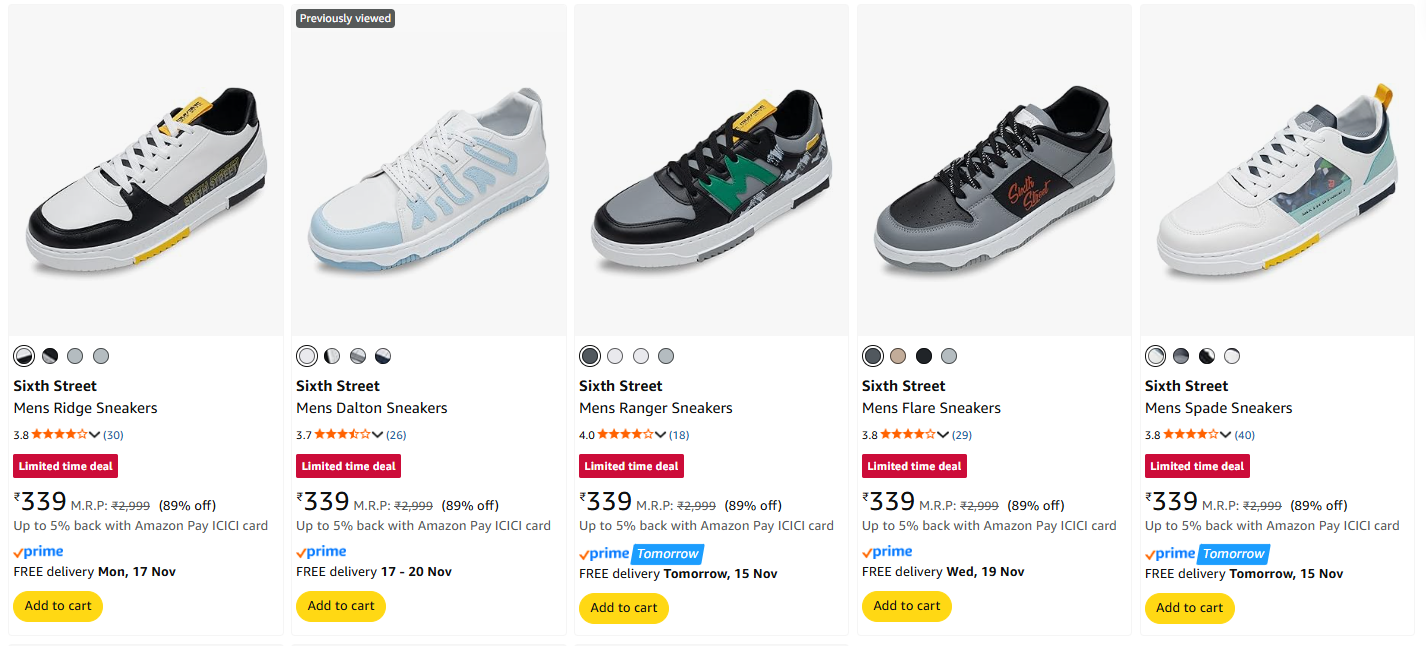Image resolution: width=1426 pixels, height=646 pixels.
Task: Select the tan color swatch for Flare Sneakers
Action: tap(898, 356)
